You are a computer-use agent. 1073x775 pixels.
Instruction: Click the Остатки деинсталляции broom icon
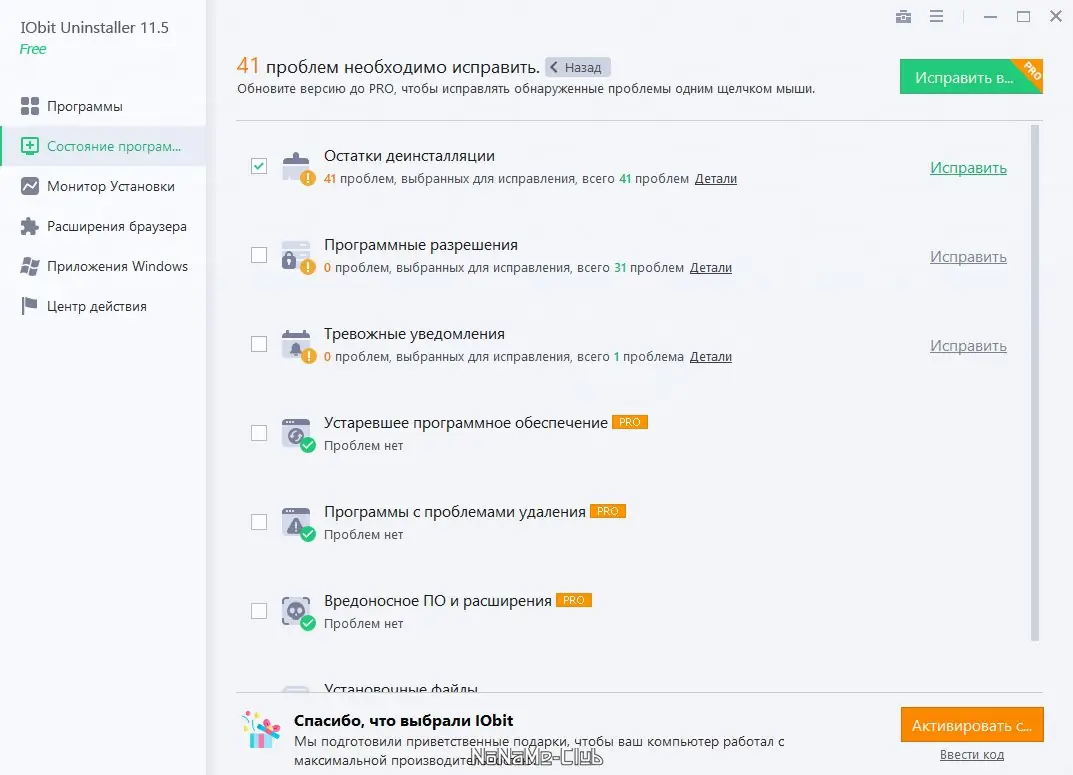296,168
